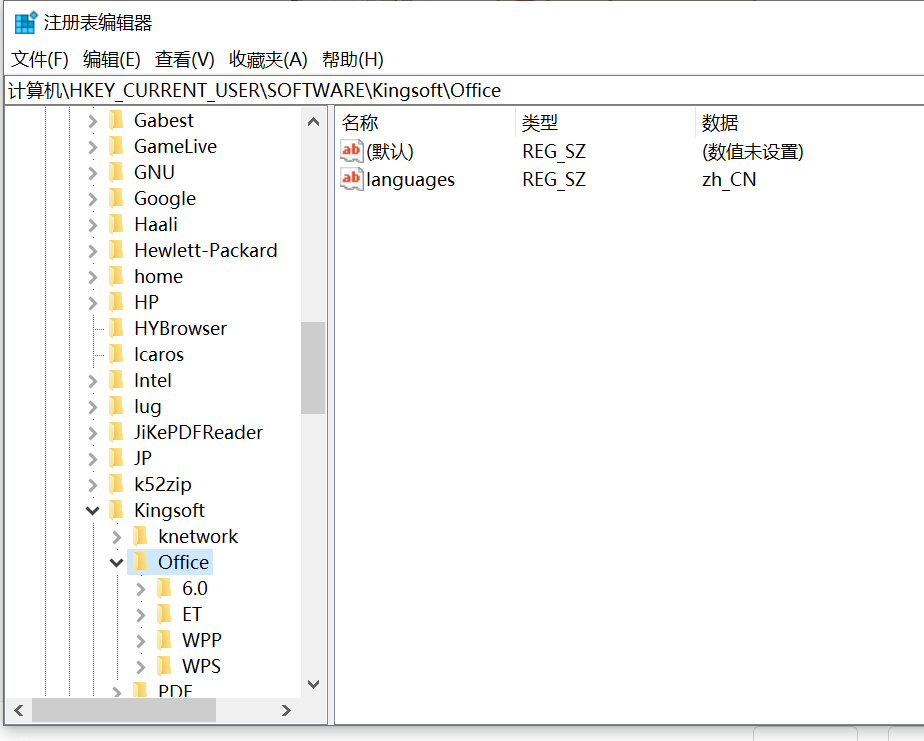Click the WPS subkey folder icon
This screenshot has width=924, height=741.
pyautogui.click(x=165, y=666)
